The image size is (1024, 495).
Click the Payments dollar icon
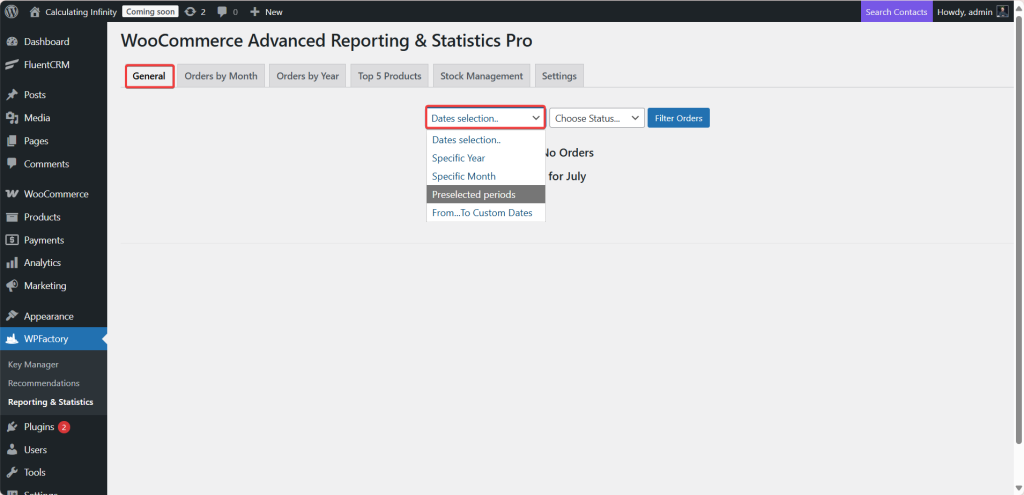12,240
